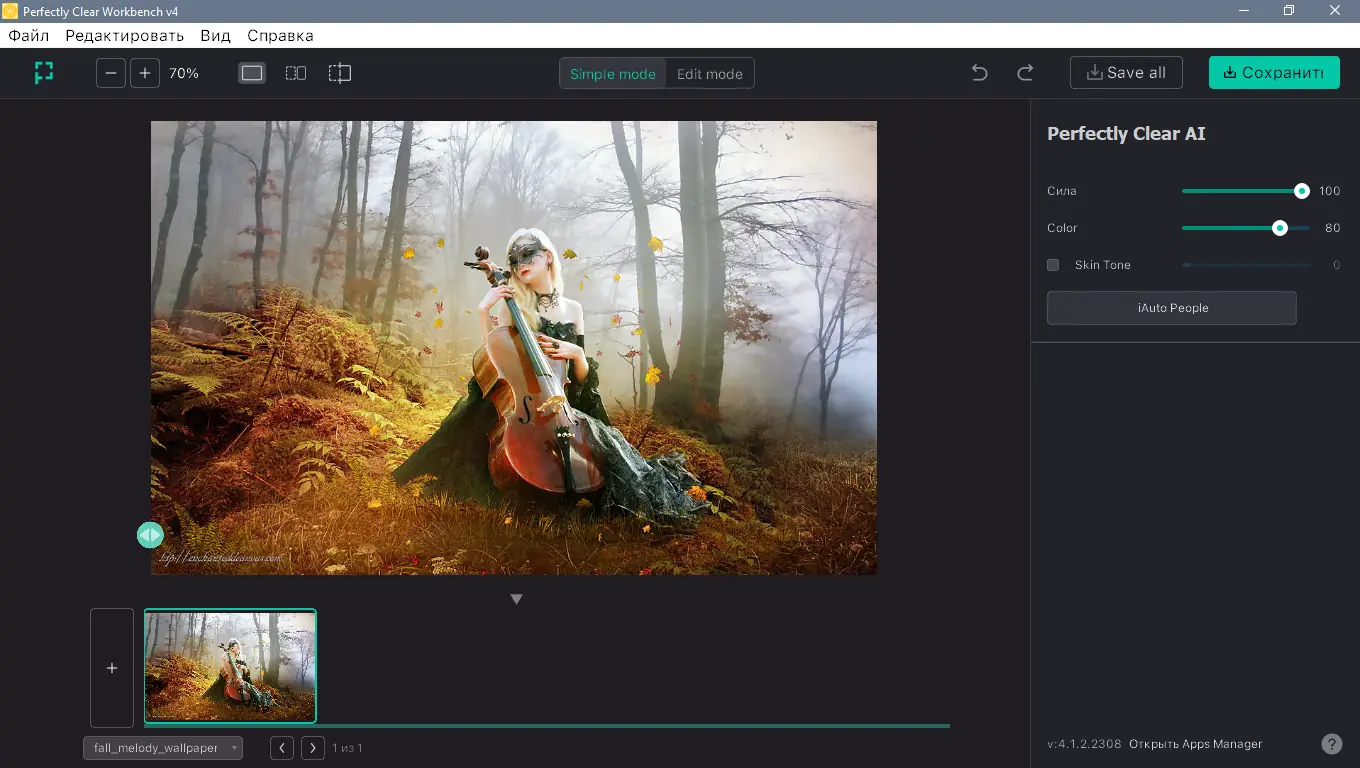The width and height of the screenshot is (1360, 768).
Task: Adjust the Сила strength slider
Action: [1246, 191]
